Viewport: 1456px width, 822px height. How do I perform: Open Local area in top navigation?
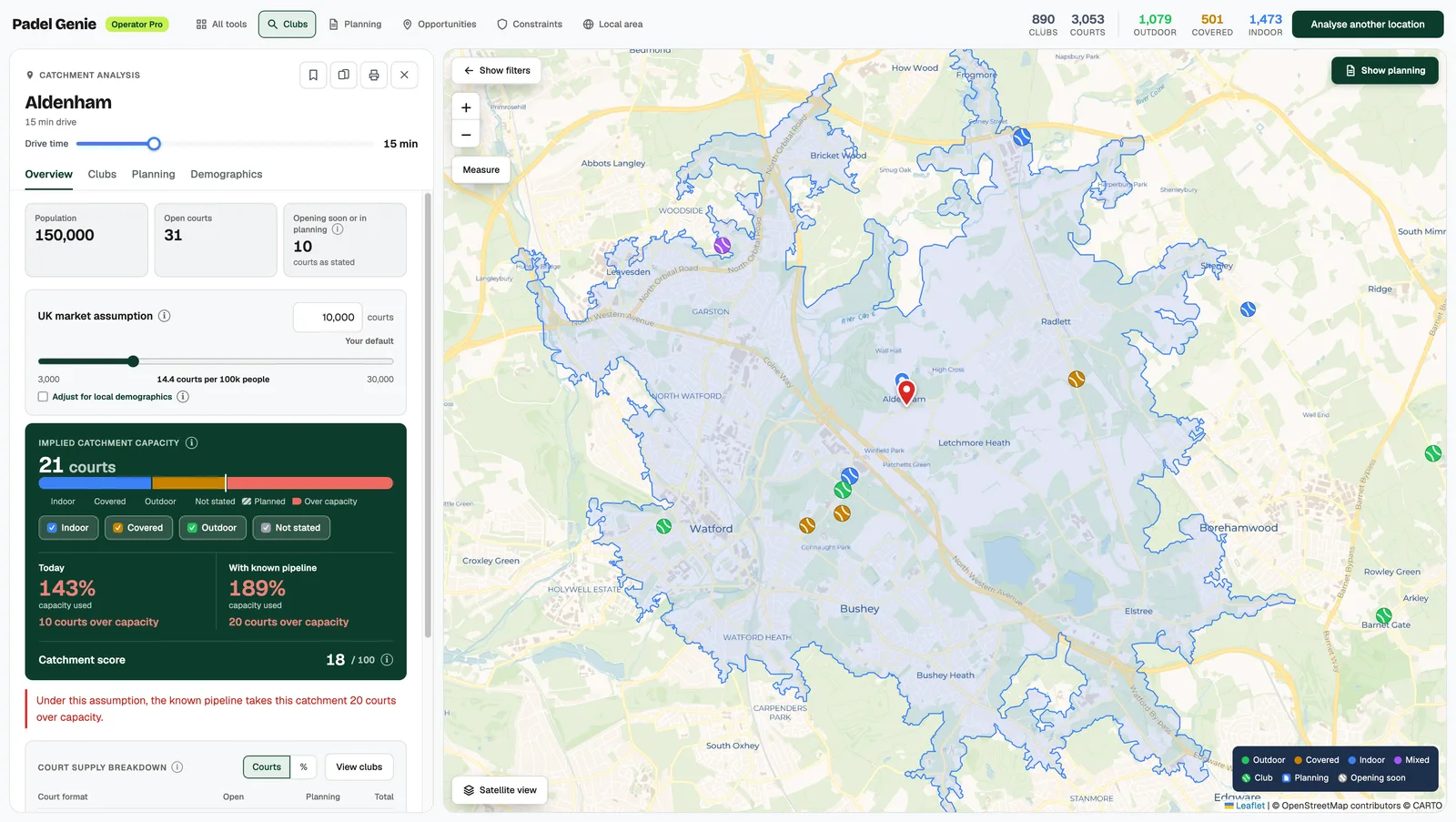click(612, 25)
